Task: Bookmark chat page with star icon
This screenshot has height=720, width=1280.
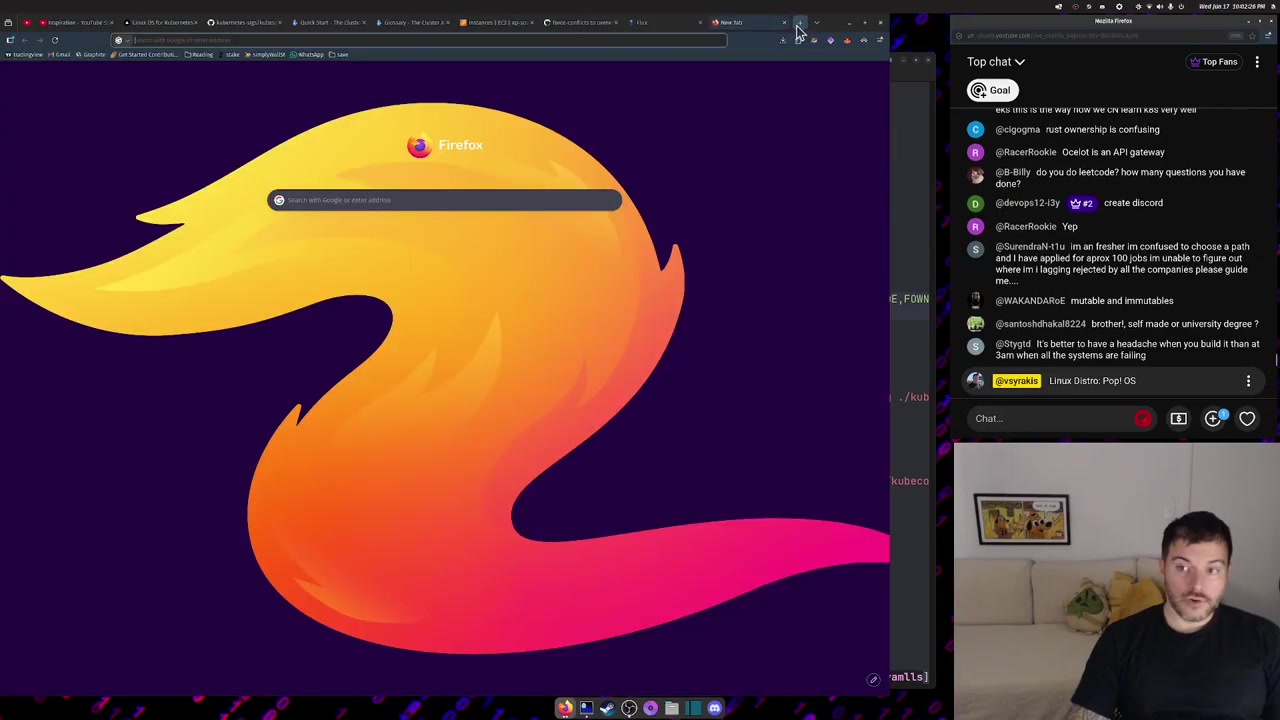Action: (1252, 36)
